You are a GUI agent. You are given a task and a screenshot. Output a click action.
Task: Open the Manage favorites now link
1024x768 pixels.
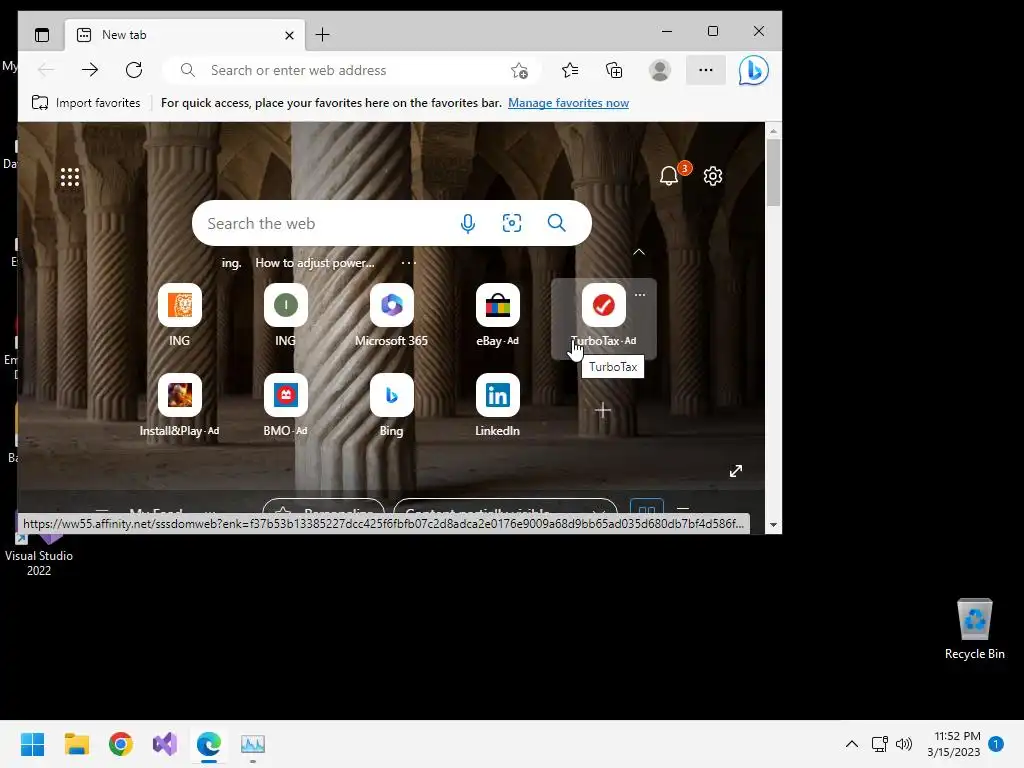568,103
